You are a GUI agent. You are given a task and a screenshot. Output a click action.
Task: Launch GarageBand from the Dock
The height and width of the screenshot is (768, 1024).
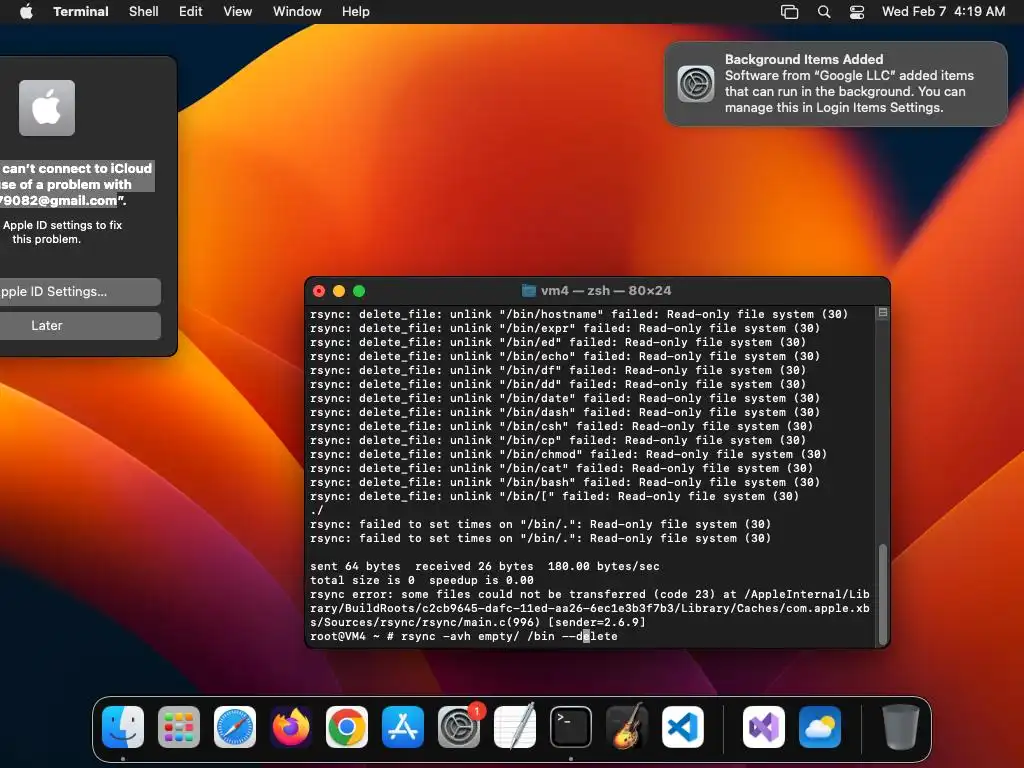tap(627, 727)
